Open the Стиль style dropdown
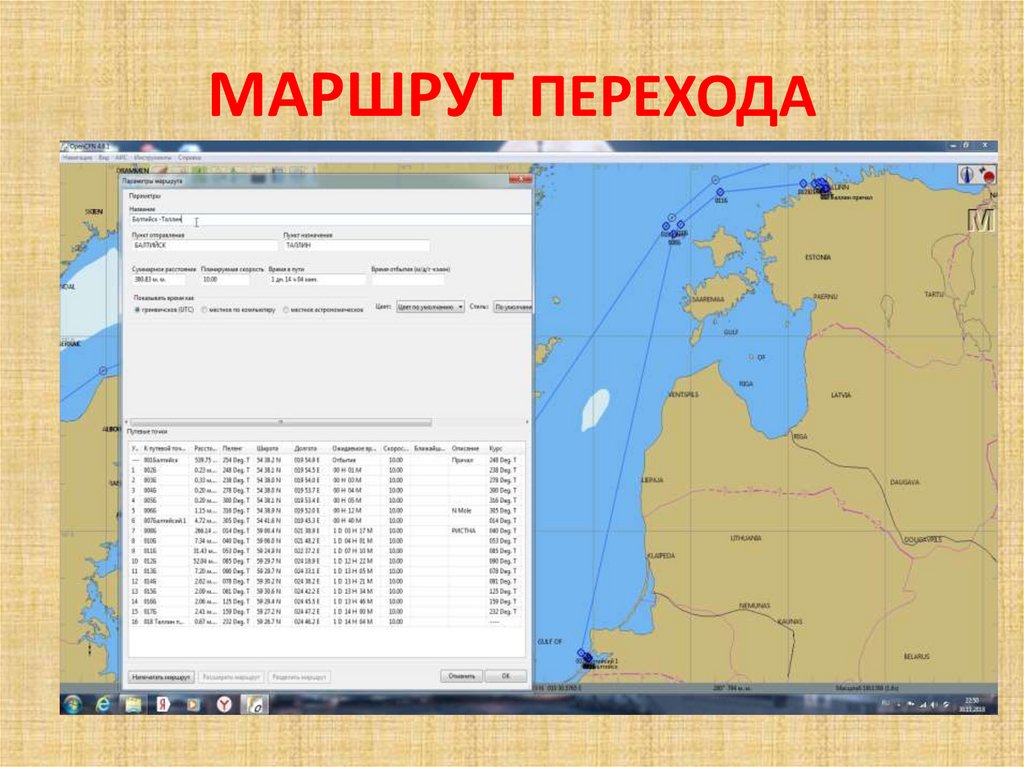Viewport: 1024px width, 767px height. (x=513, y=307)
